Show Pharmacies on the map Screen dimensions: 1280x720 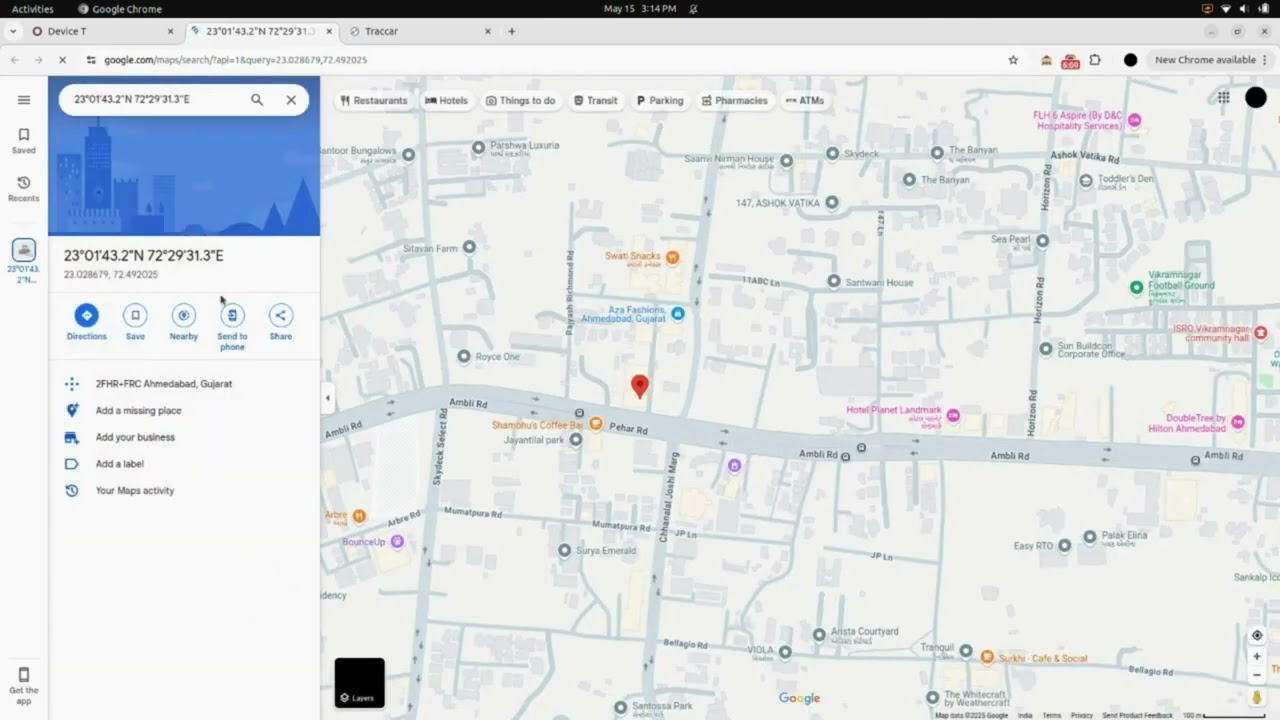coord(734,100)
